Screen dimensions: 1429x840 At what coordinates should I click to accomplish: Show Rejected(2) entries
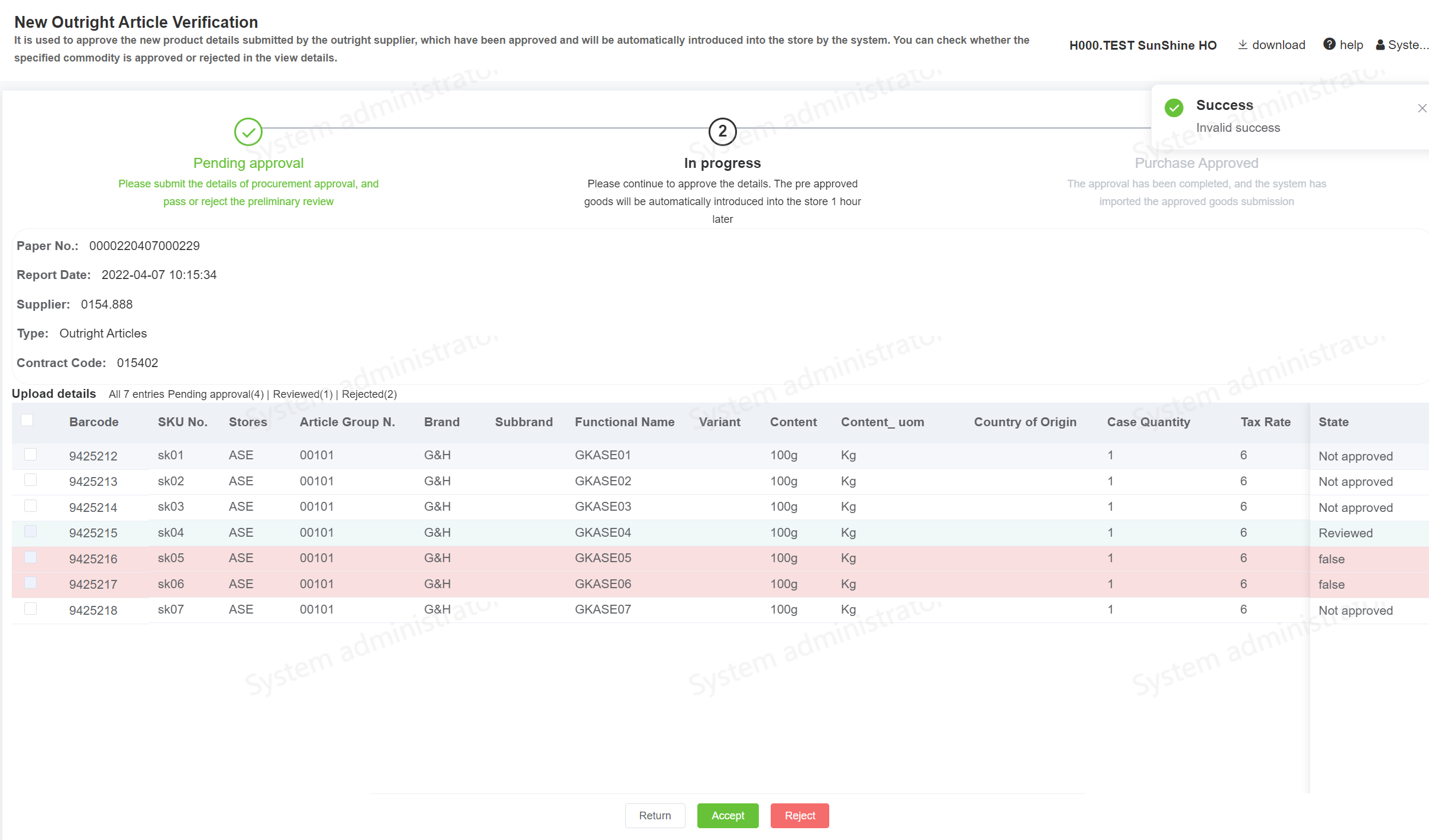pos(369,394)
